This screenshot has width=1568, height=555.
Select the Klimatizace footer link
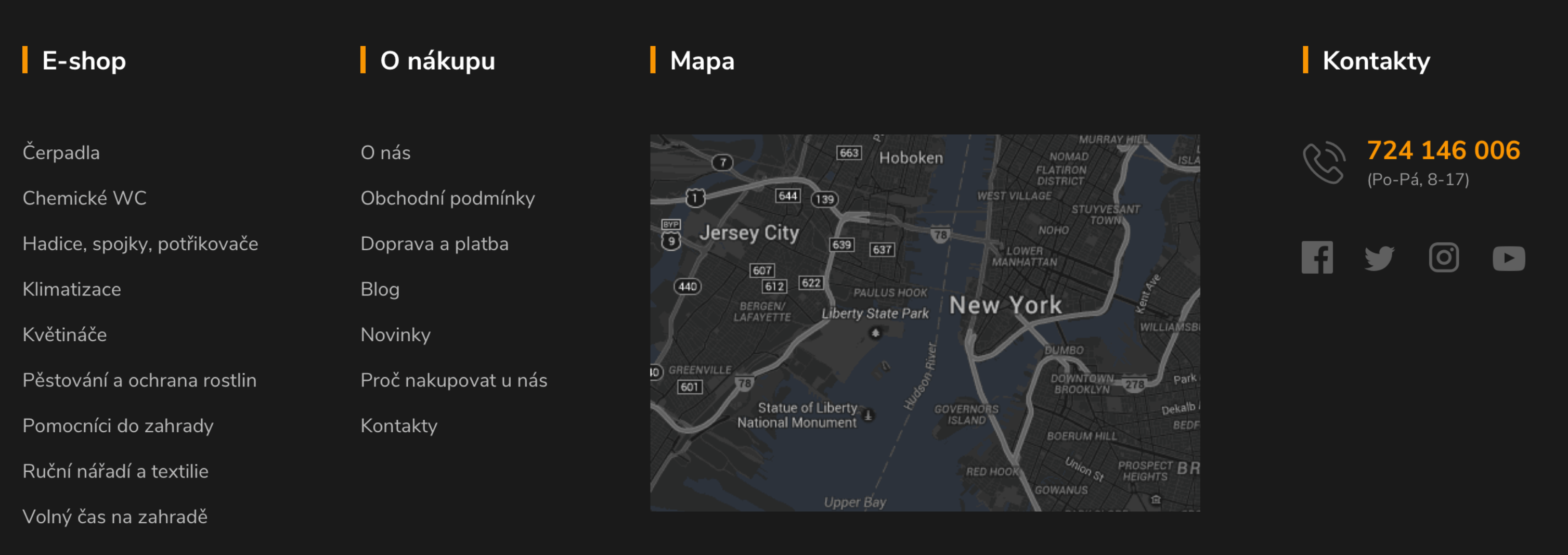click(71, 289)
